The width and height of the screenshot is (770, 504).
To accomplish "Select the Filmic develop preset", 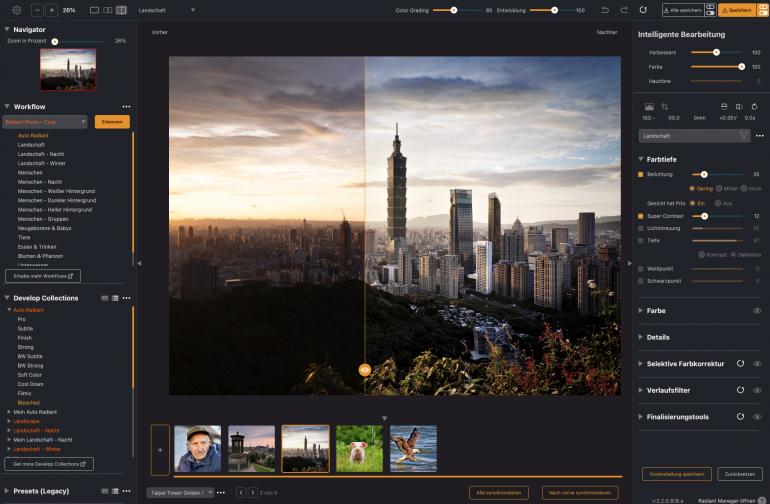I will [x=27, y=393].
